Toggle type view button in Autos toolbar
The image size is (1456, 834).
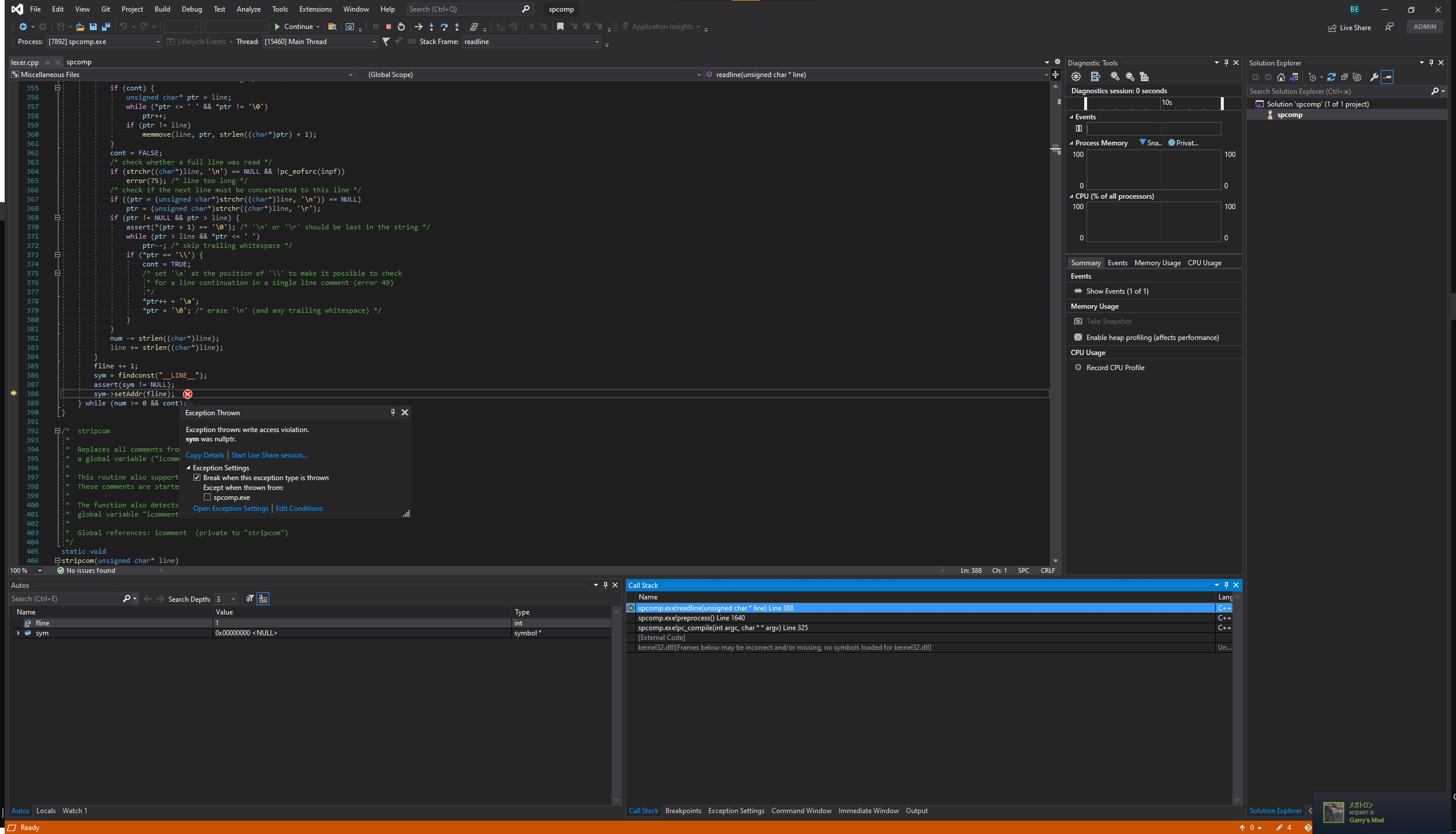263,599
